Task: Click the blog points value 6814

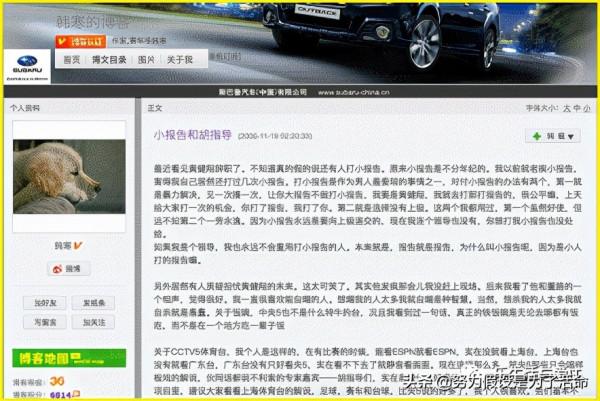Action: point(60,394)
